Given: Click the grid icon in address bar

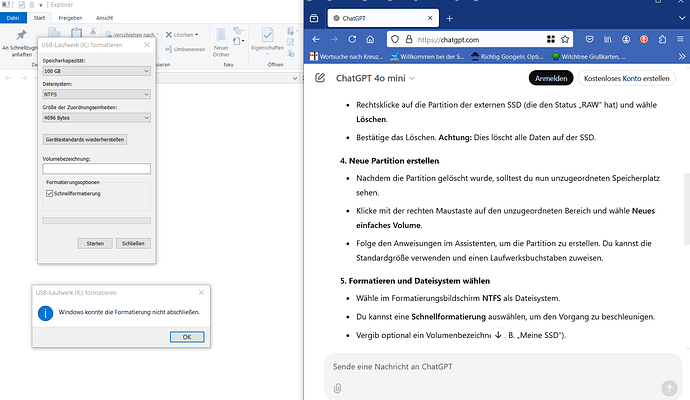Looking at the screenshot, I should click(551, 39).
